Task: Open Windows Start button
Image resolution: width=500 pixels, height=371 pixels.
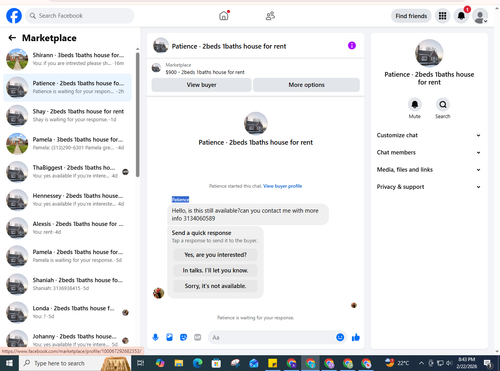Action: coord(9,363)
